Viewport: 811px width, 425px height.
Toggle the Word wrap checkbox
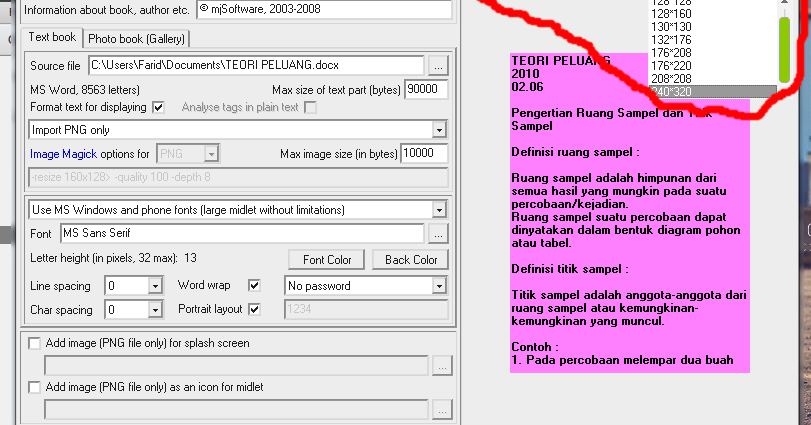(254, 285)
